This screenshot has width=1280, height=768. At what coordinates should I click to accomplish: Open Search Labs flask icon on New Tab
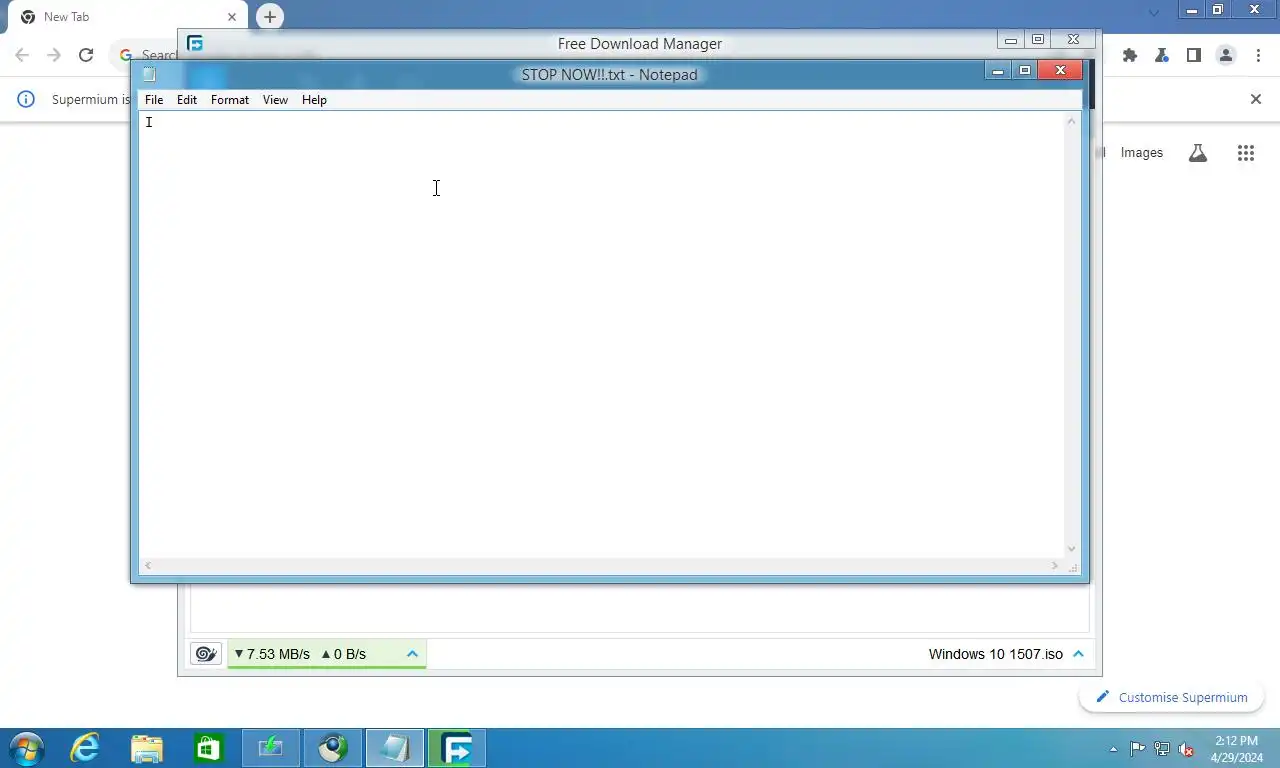(x=1198, y=153)
